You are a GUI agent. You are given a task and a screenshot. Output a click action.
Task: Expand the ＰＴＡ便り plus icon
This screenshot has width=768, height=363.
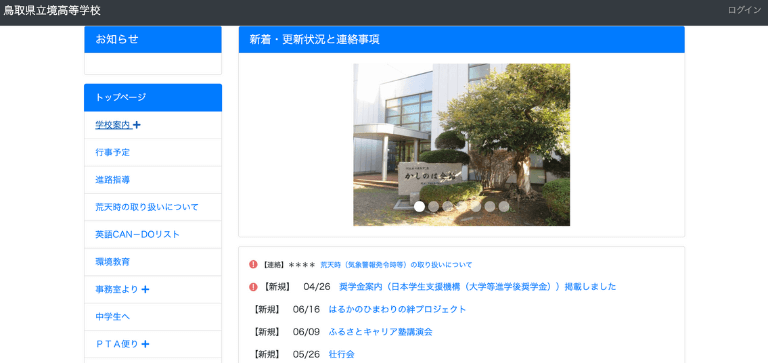click(x=145, y=344)
